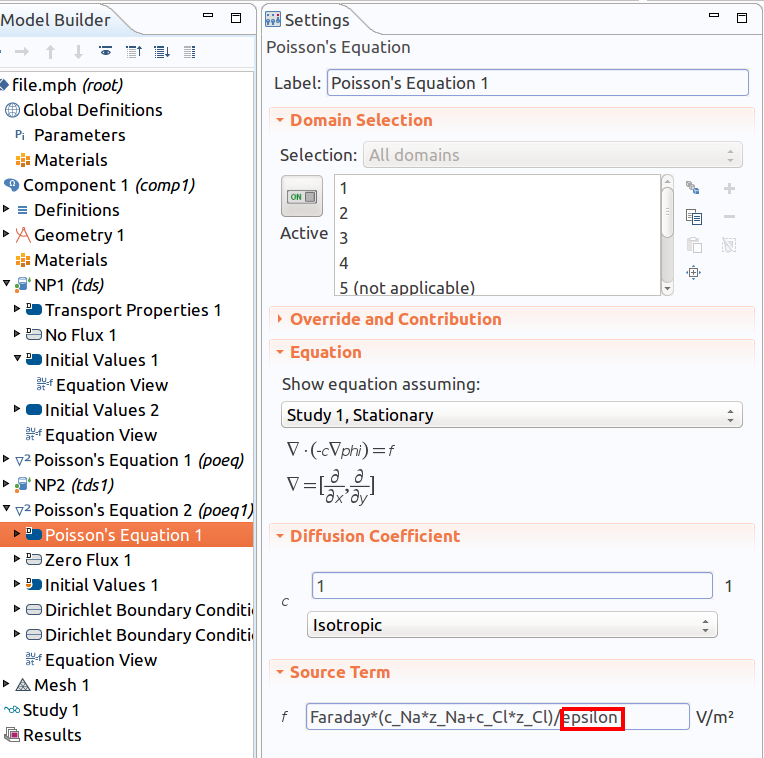The width and height of the screenshot is (764, 758).
Task: Click the Create Selection icon beside domain list
Action: pos(693,189)
